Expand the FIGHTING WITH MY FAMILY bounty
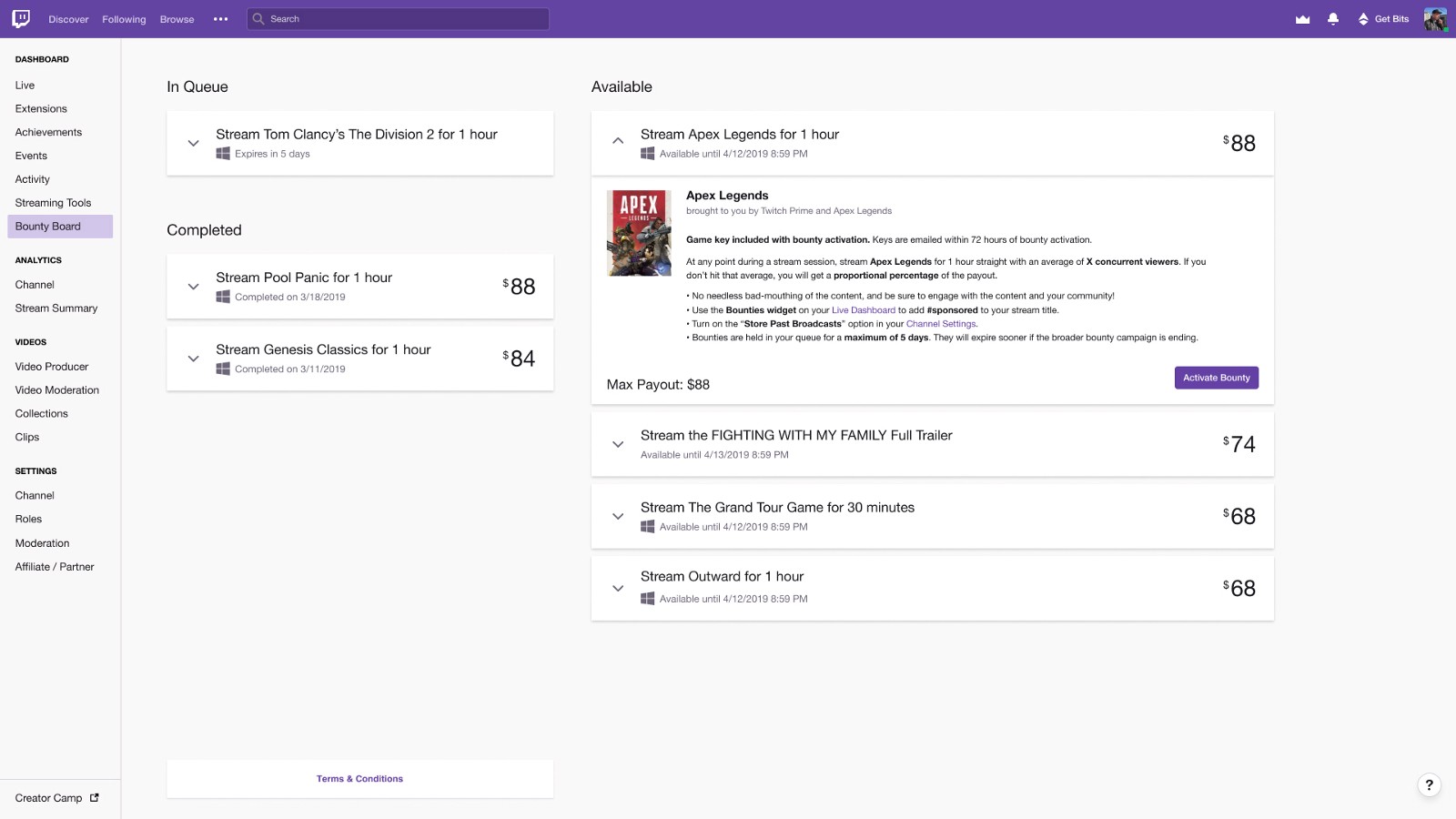The height and width of the screenshot is (819, 1456). pos(618,444)
